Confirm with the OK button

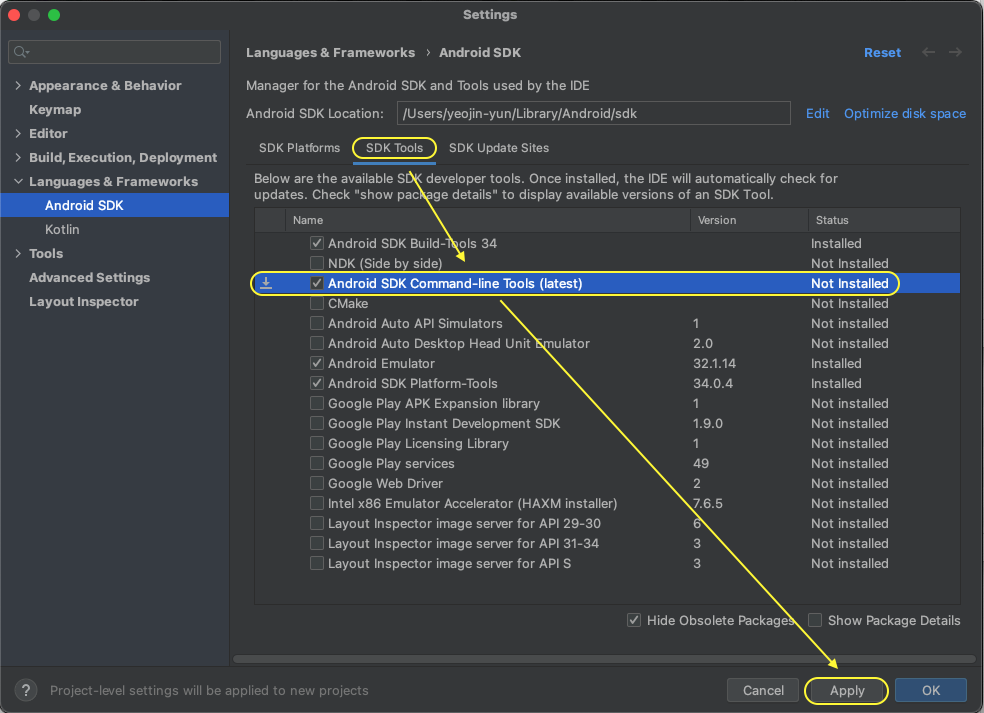[931, 690]
